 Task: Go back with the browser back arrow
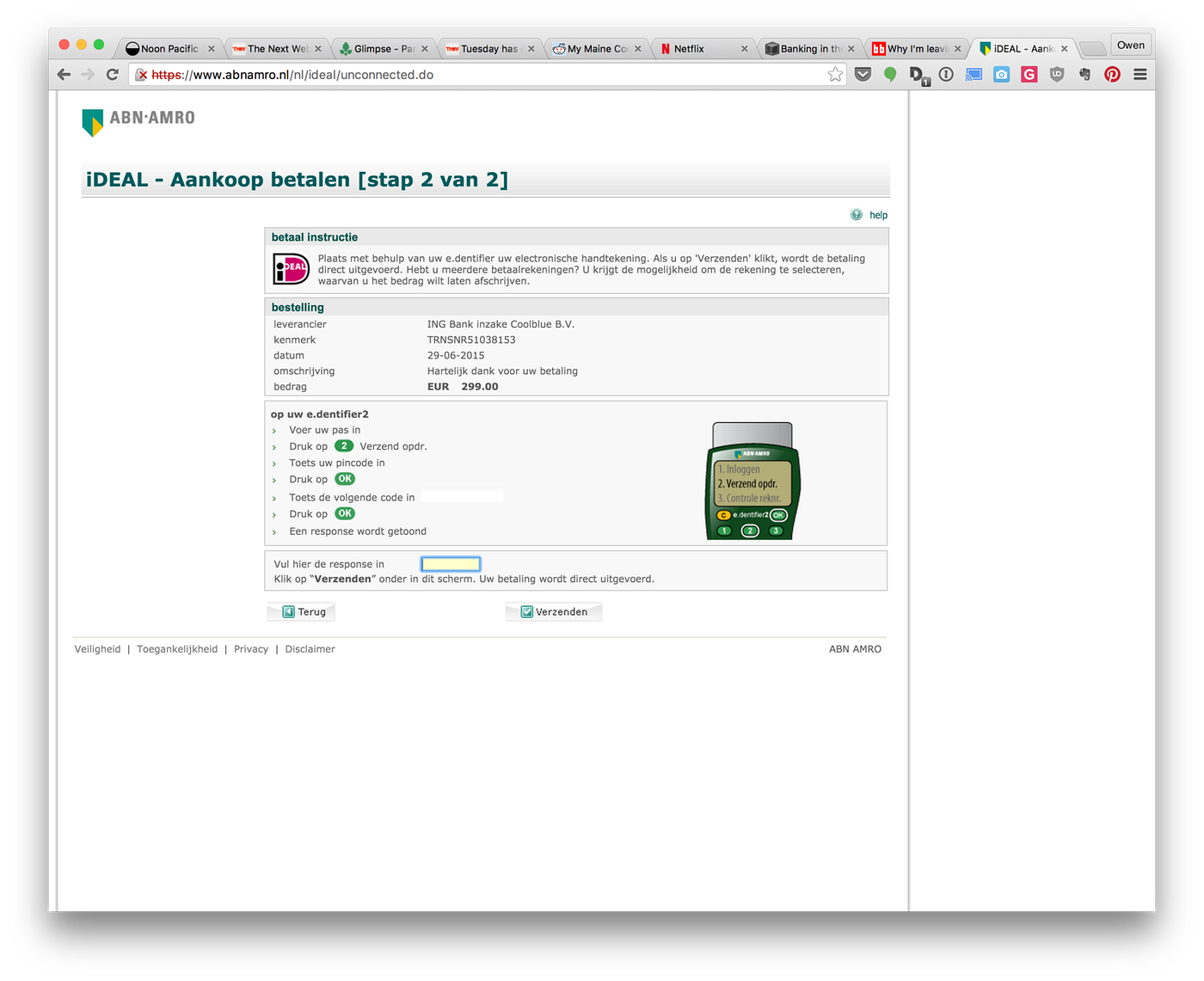click(x=64, y=75)
